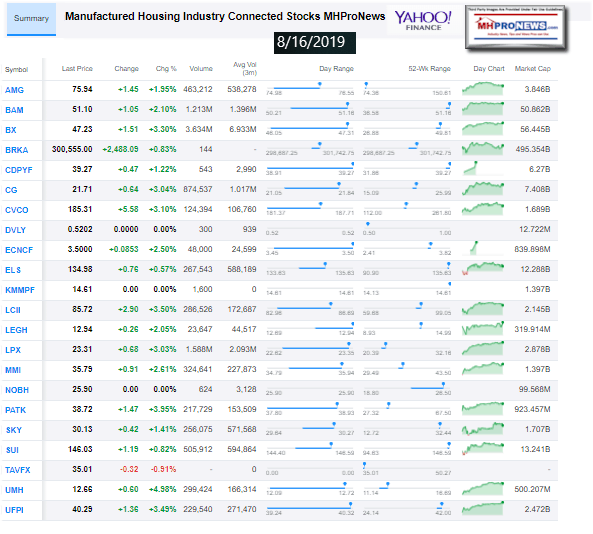Open TAVFX ticker link
This screenshot has width=593, height=534.
pyautogui.click(x=17, y=470)
